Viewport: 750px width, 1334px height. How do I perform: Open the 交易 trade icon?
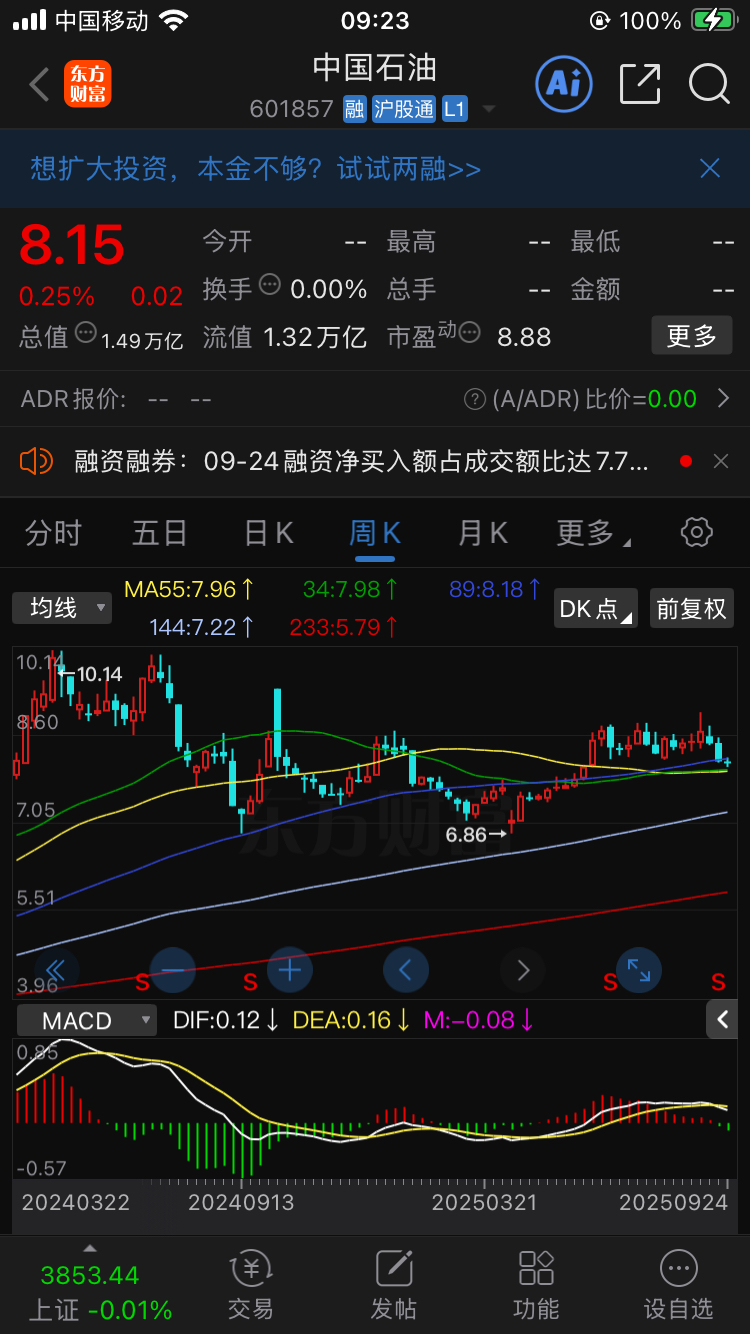pos(251,1285)
